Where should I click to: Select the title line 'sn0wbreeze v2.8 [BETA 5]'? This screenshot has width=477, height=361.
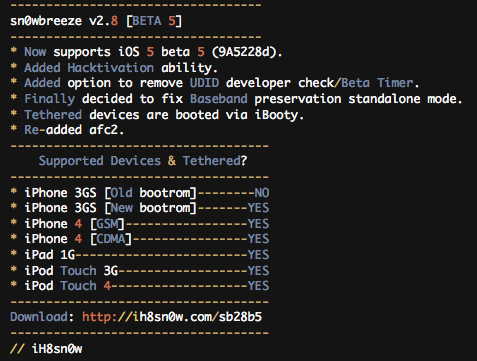pyautogui.click(x=96, y=21)
